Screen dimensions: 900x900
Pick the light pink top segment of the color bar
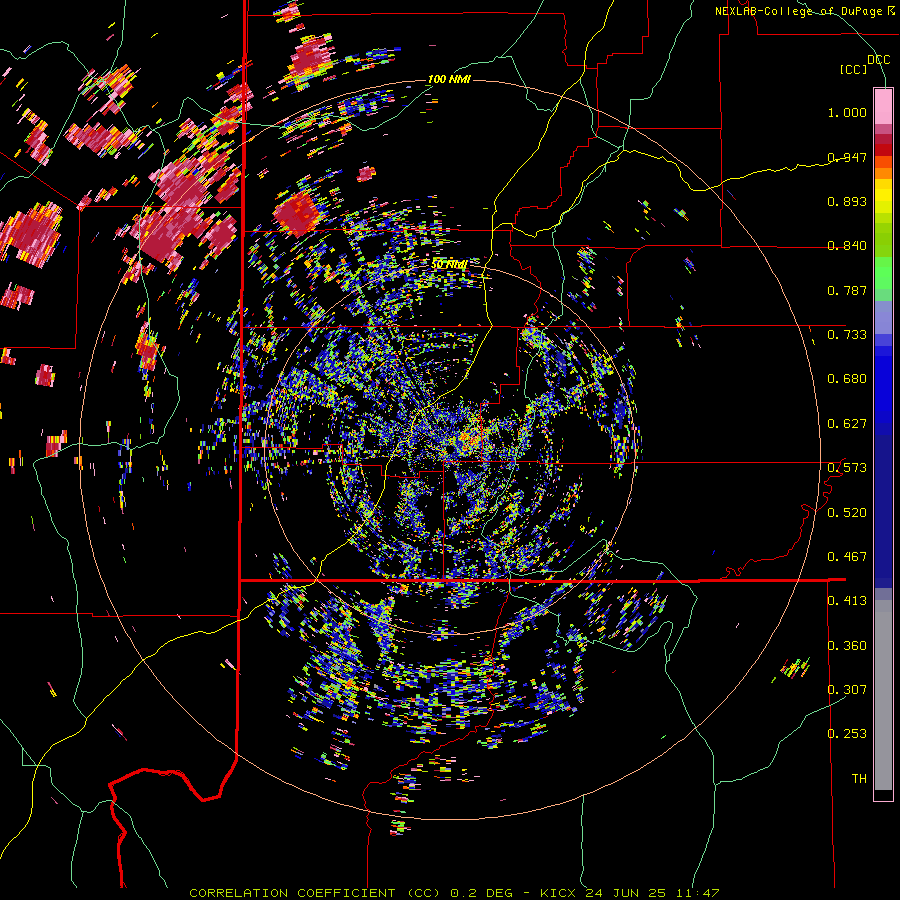883,106
